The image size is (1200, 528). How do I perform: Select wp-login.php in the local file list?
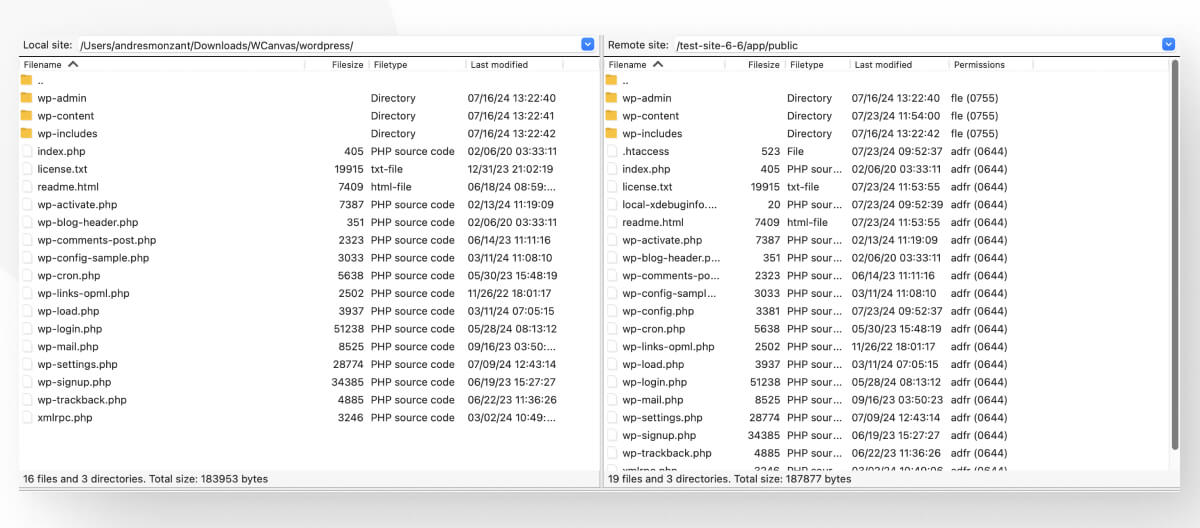point(70,329)
